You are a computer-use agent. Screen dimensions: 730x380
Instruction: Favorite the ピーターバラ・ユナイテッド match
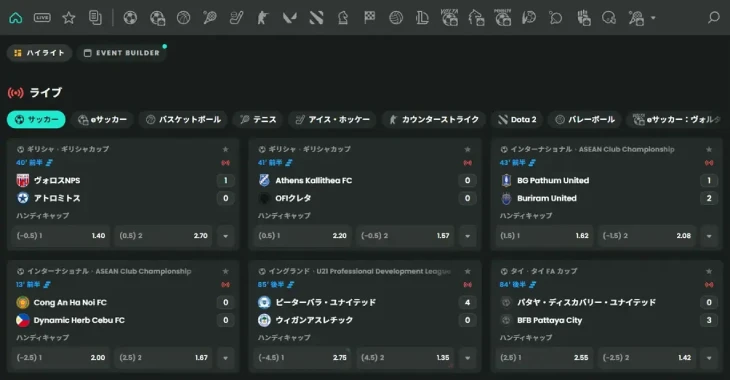(467, 271)
